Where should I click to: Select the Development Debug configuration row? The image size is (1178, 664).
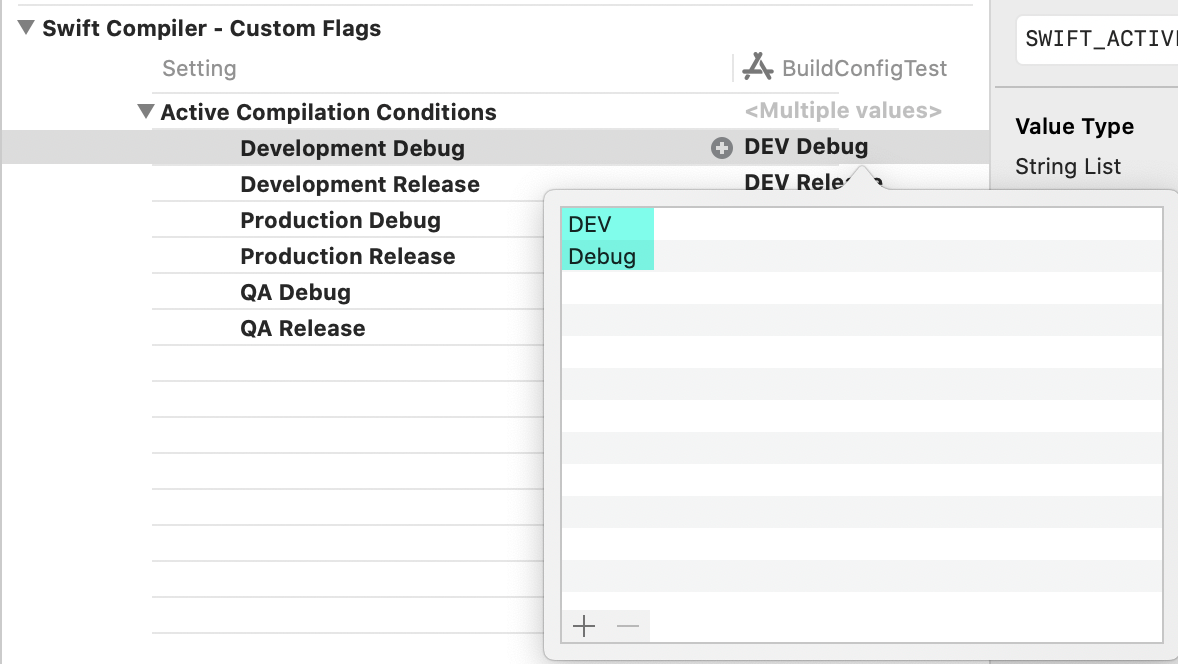(352, 148)
